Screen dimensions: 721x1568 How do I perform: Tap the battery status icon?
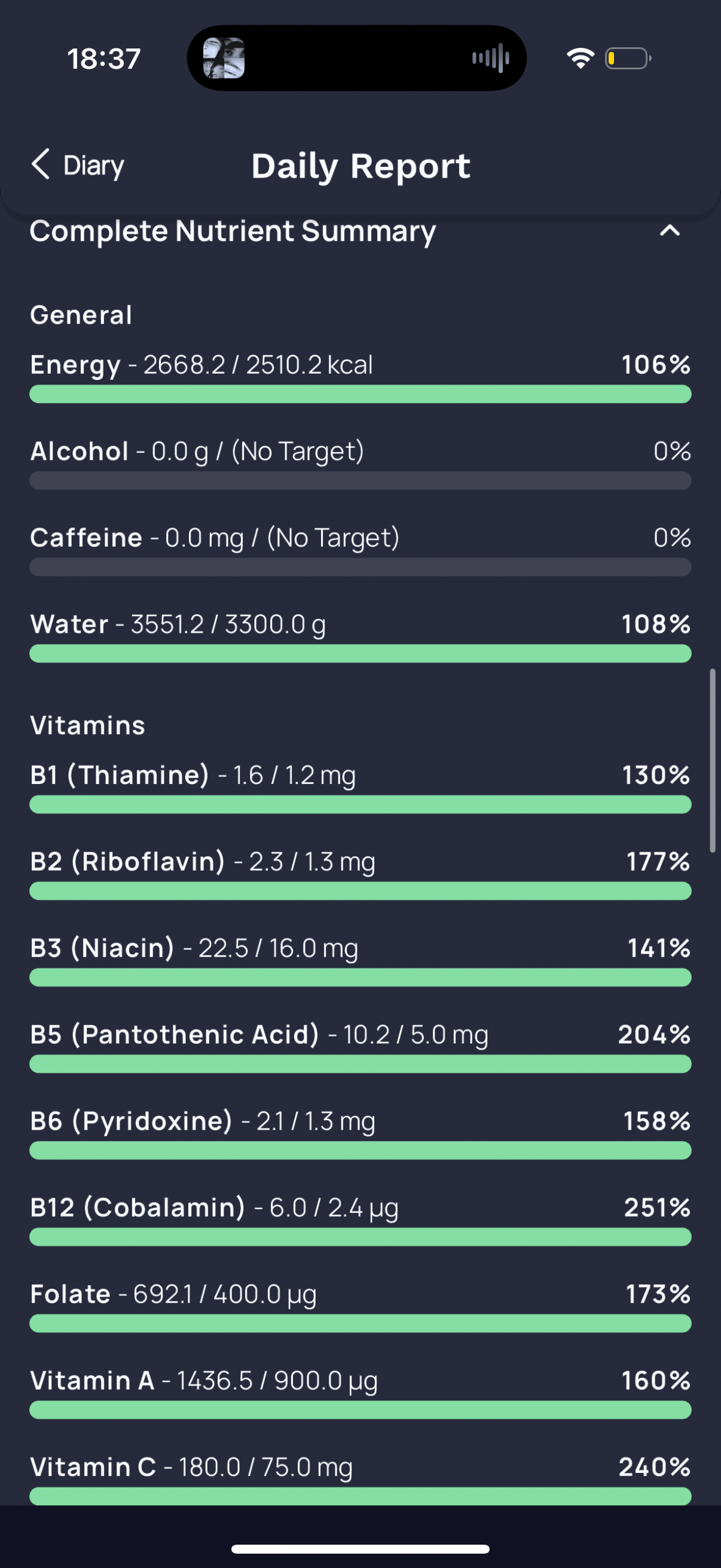(628, 59)
